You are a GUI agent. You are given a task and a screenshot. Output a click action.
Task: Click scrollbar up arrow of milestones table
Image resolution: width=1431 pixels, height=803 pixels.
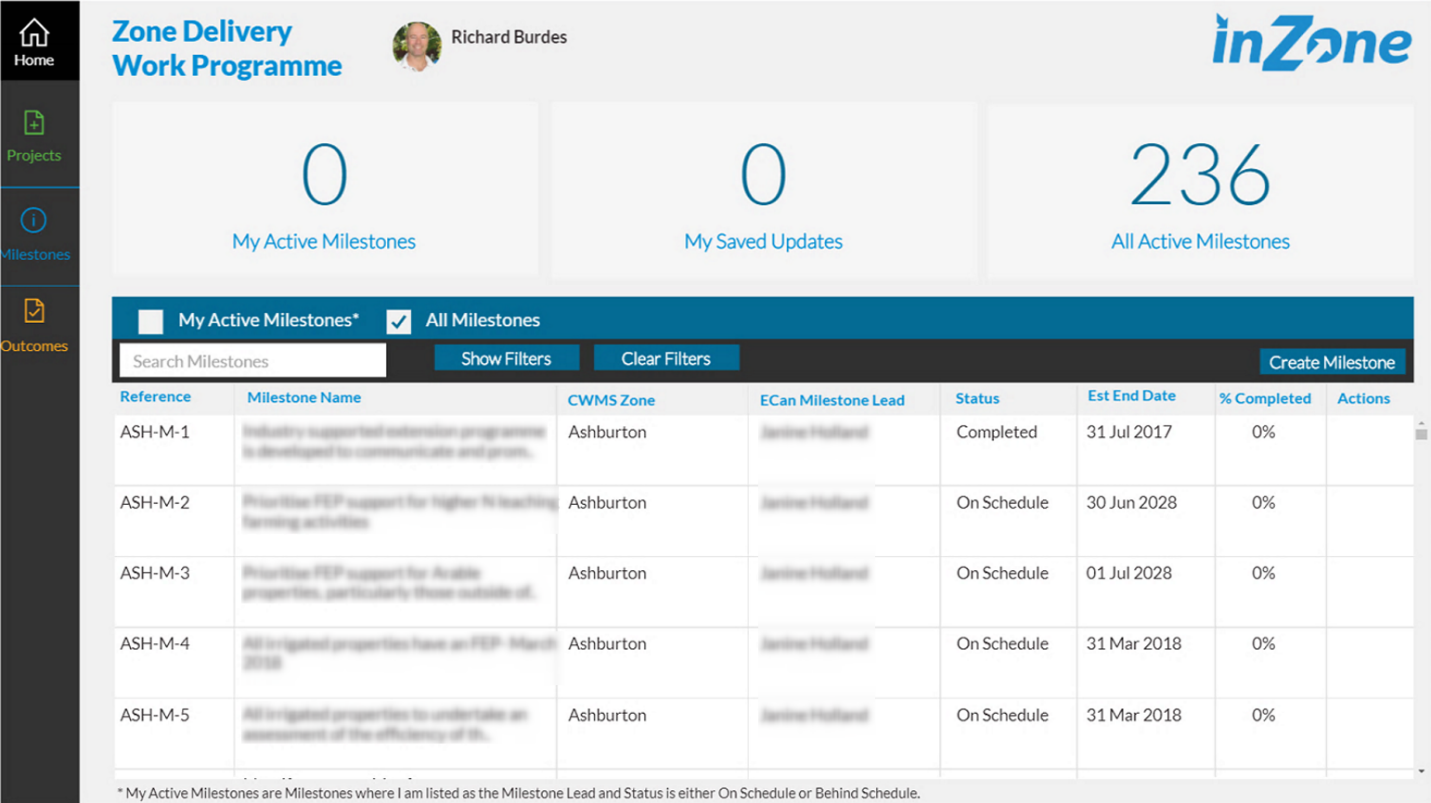pyautogui.click(x=1421, y=424)
